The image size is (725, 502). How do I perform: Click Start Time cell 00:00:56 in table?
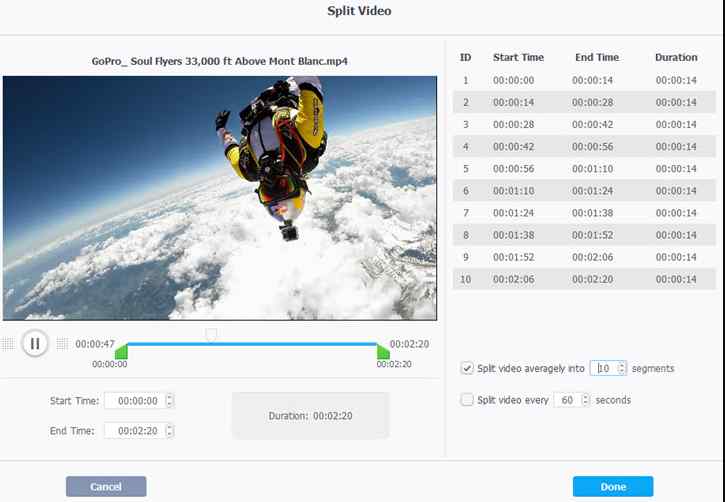click(514, 169)
